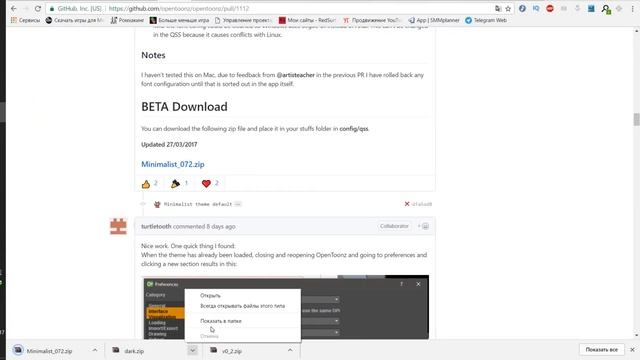Add a reaction to turtletooth's comment
The width and height of the screenshot is (640, 360).
pos(423,226)
